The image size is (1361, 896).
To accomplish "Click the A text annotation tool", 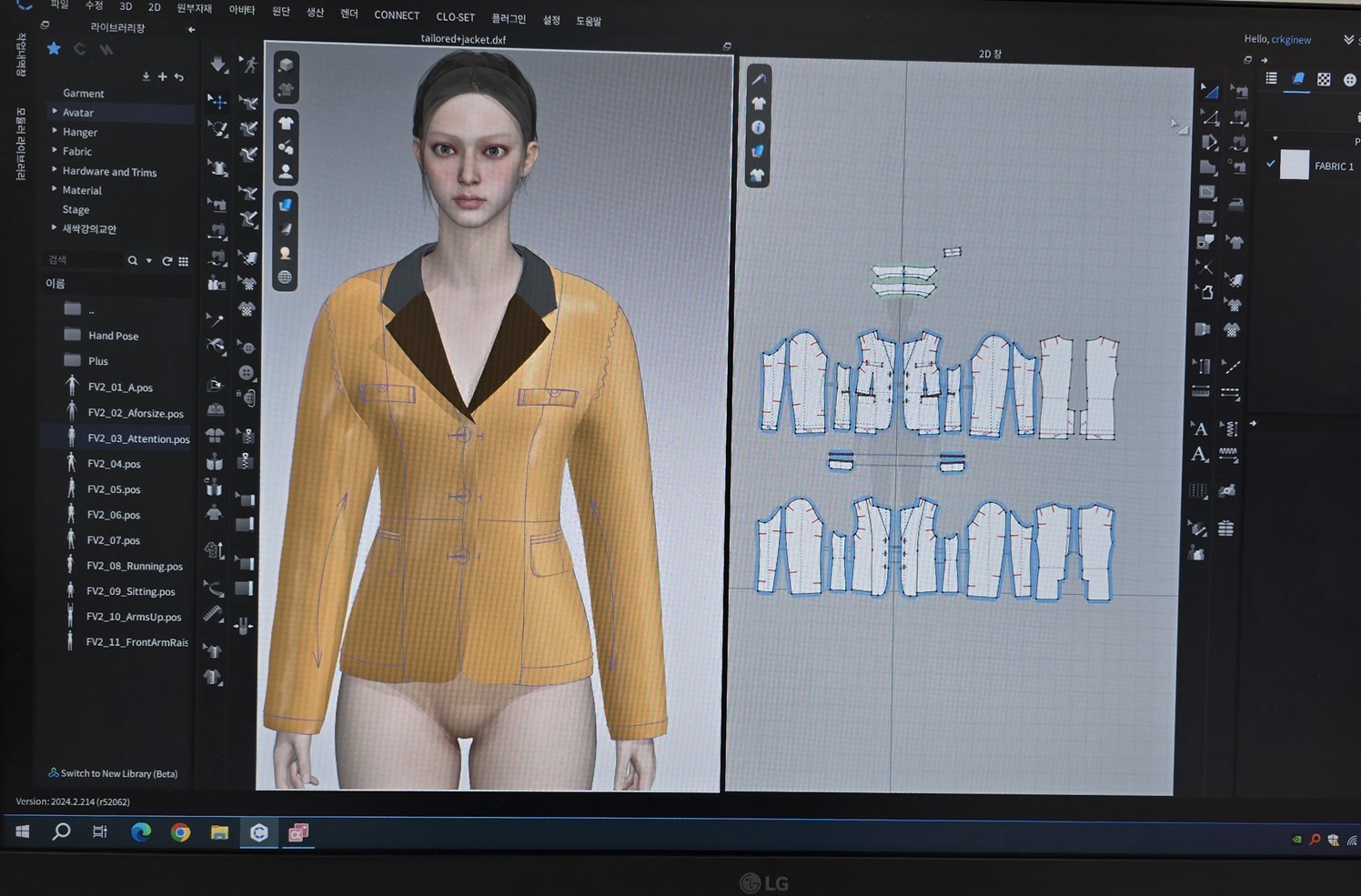I will pos(1200,429).
